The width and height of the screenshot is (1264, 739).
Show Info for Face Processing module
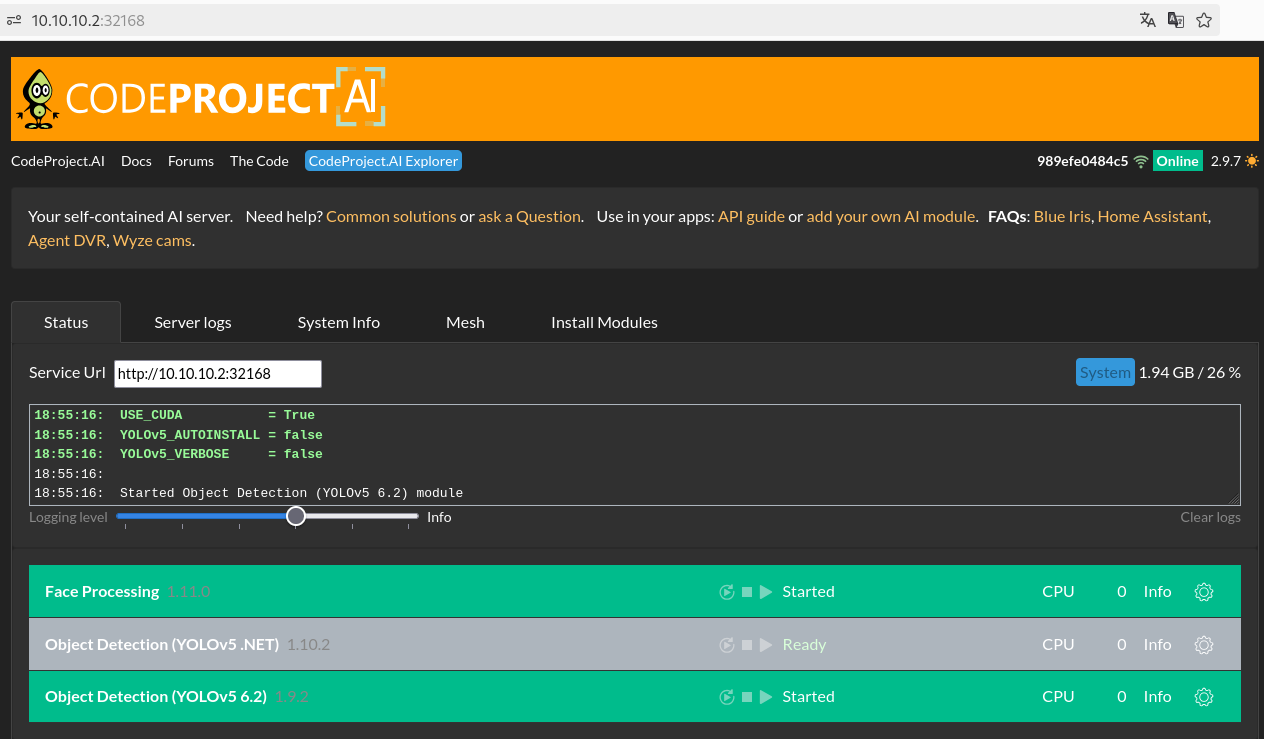click(1157, 592)
